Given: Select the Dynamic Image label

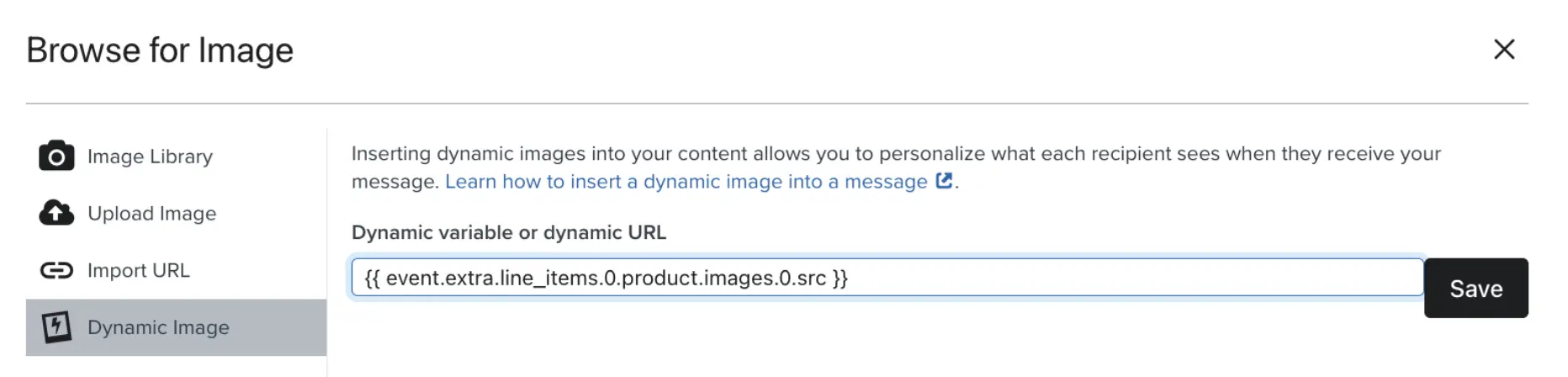Looking at the screenshot, I should pyautogui.click(x=158, y=327).
